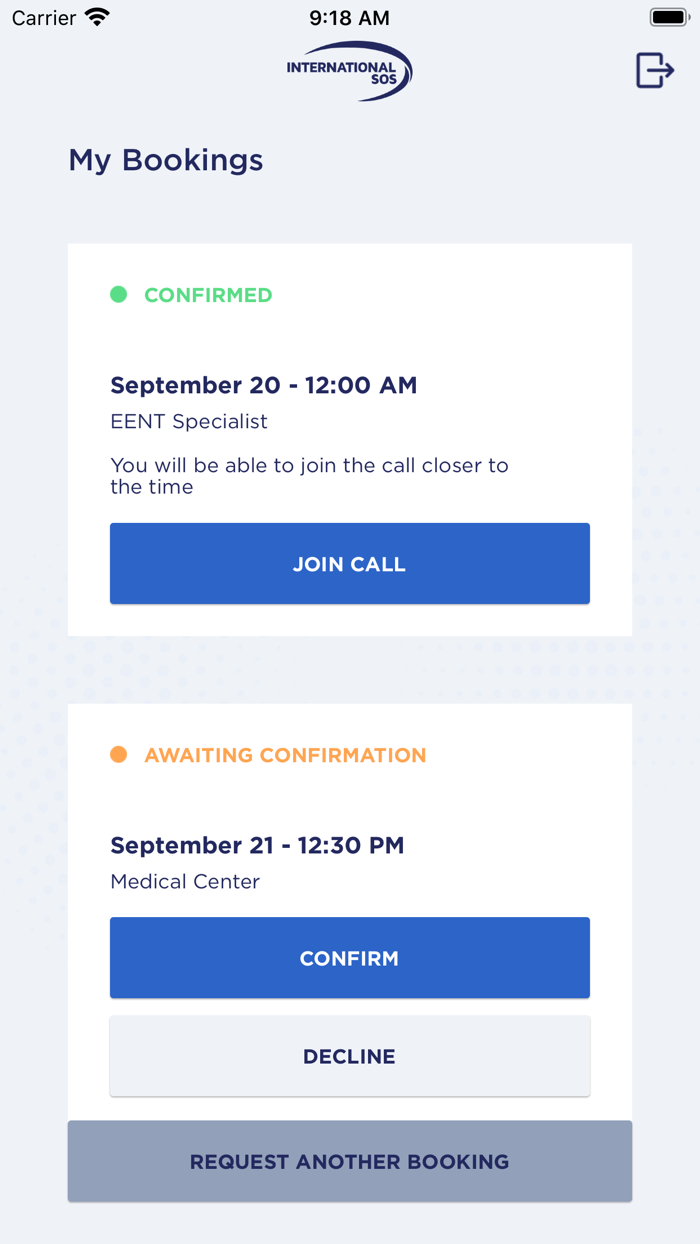The width and height of the screenshot is (700, 1244).
Task: Click the Medical Center label
Action: coord(184,881)
